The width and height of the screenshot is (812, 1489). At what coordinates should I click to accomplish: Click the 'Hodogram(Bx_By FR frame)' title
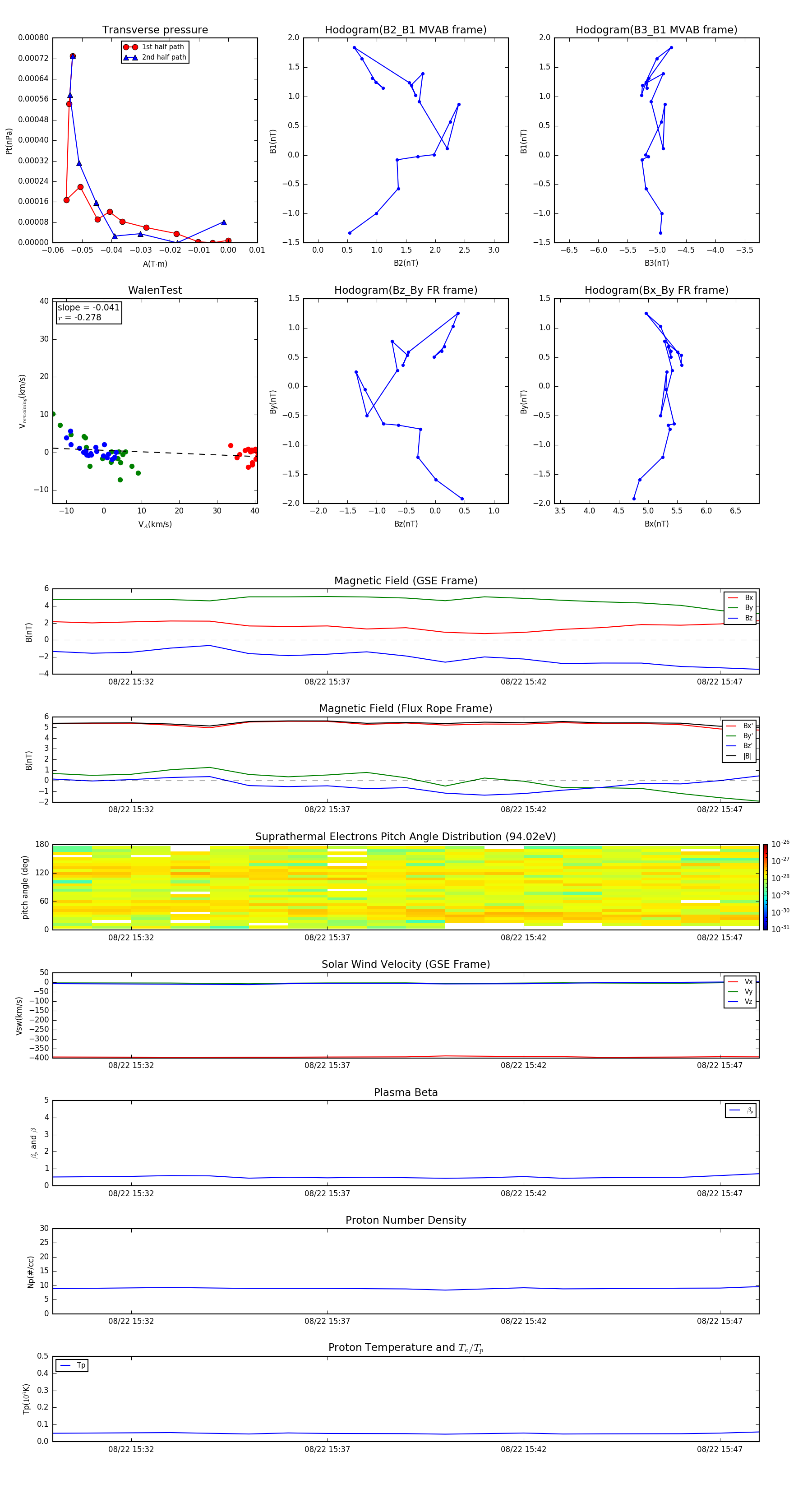656,290
